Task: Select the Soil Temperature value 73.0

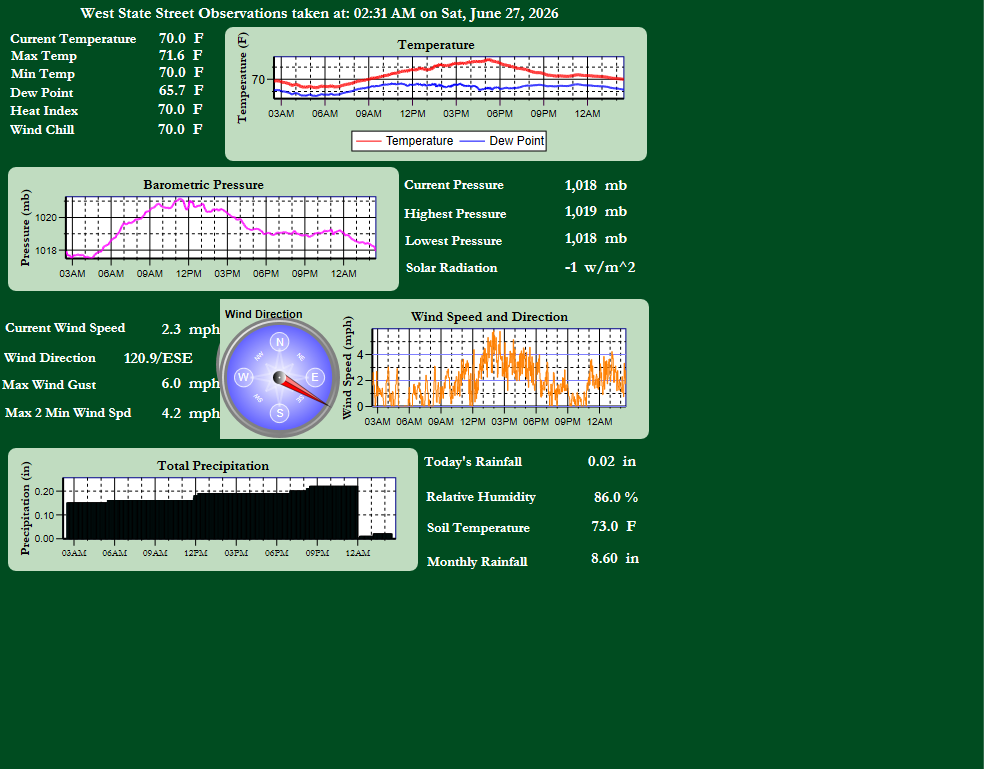Action: point(605,526)
